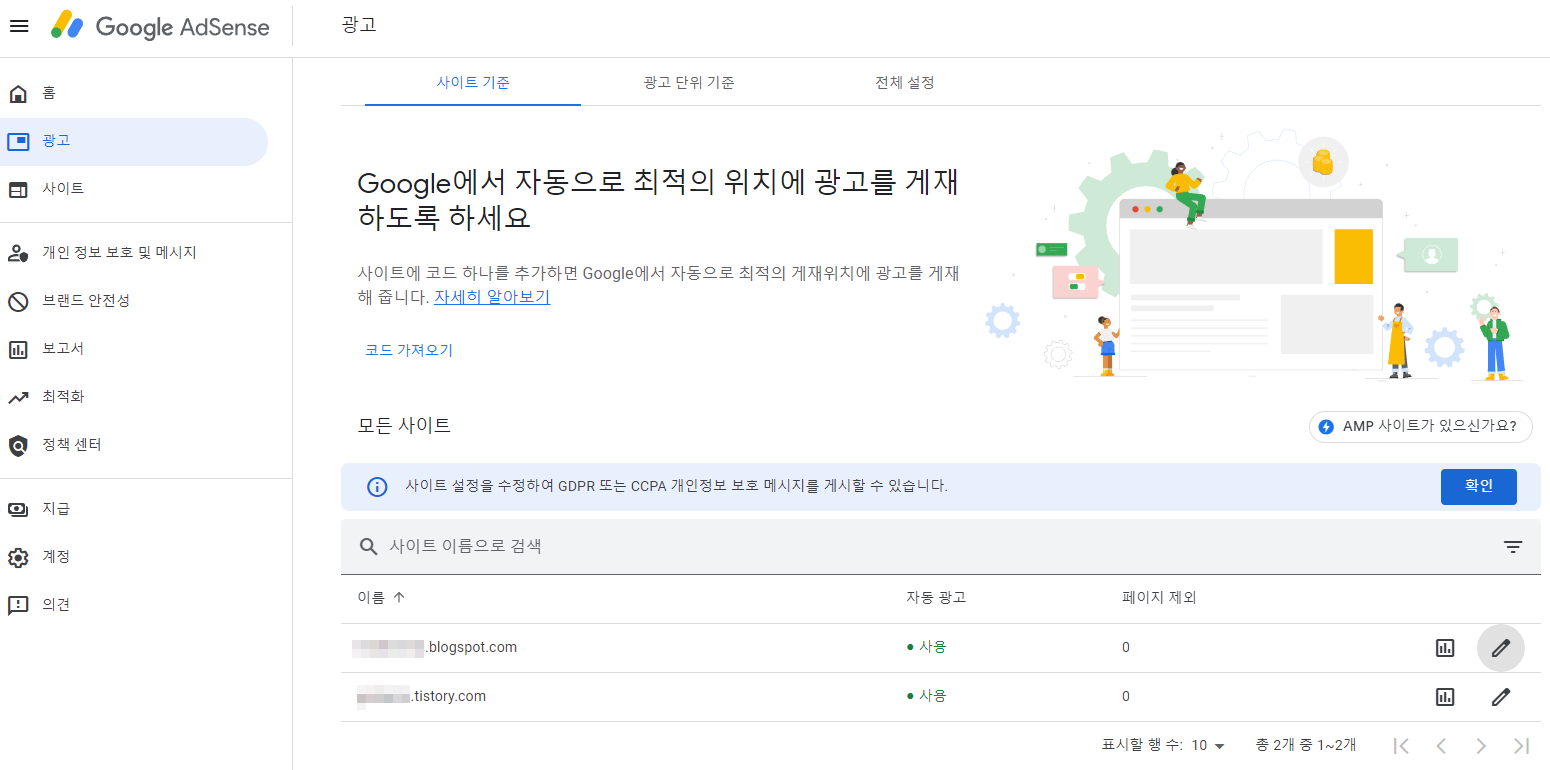The image size is (1550, 770).
Task: Click the 광고 ad icon in sidebar
Action: (x=18, y=142)
